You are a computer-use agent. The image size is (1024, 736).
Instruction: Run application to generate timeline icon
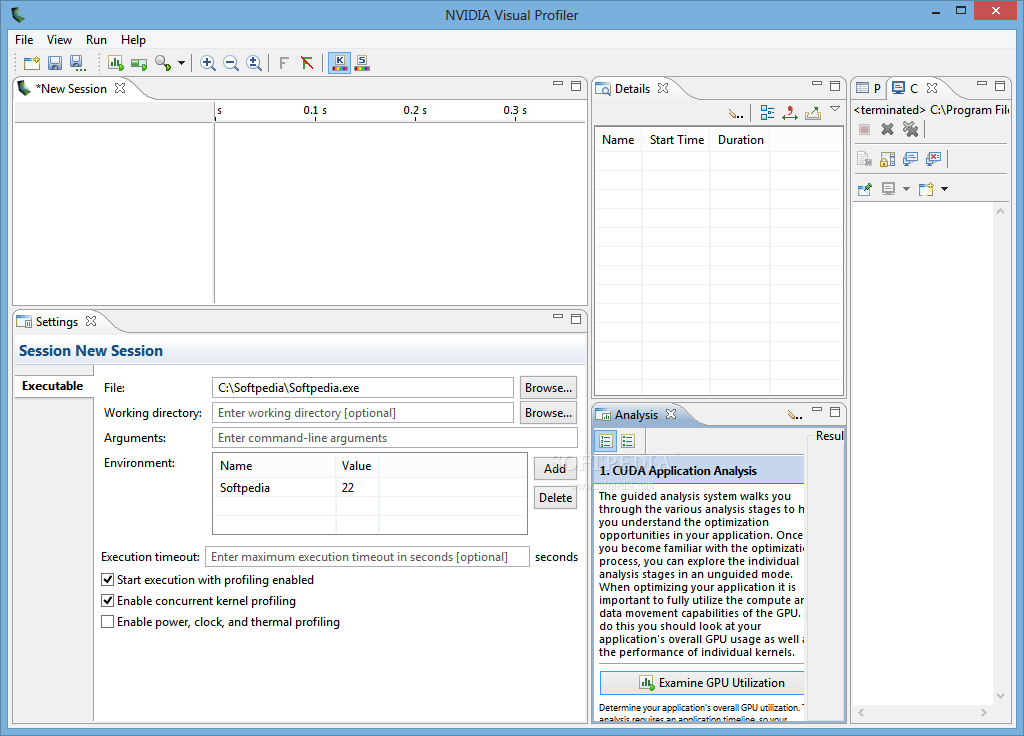[116, 63]
